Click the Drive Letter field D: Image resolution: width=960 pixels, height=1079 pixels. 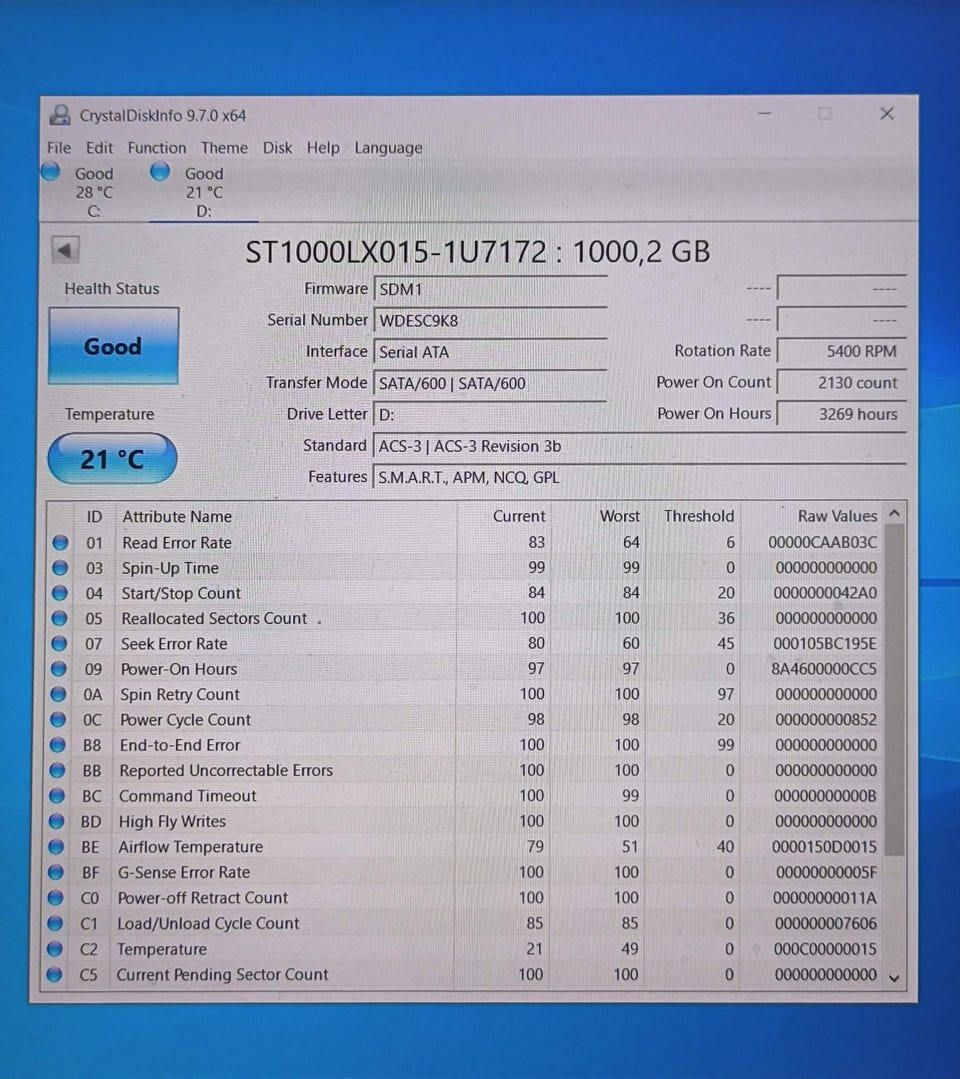(490, 415)
